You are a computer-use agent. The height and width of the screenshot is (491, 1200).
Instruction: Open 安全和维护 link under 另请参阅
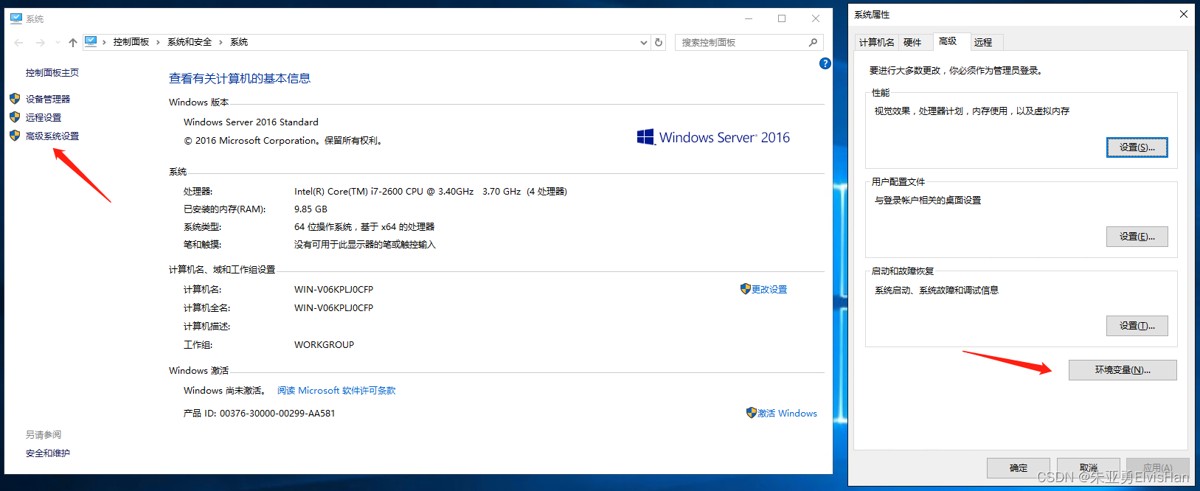pyautogui.click(x=48, y=453)
